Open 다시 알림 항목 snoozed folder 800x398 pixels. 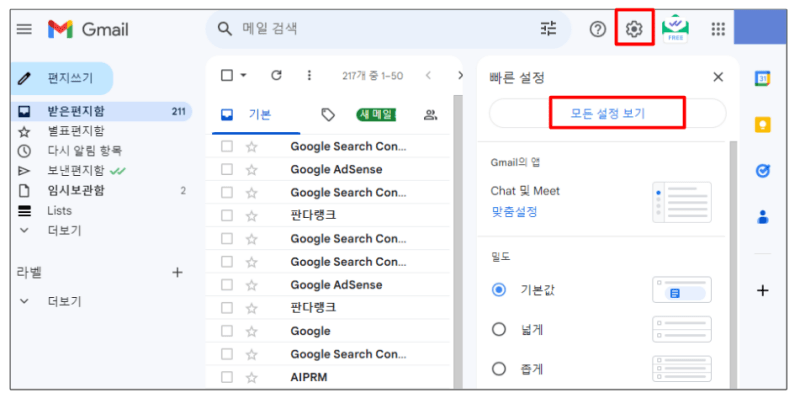click(85, 151)
